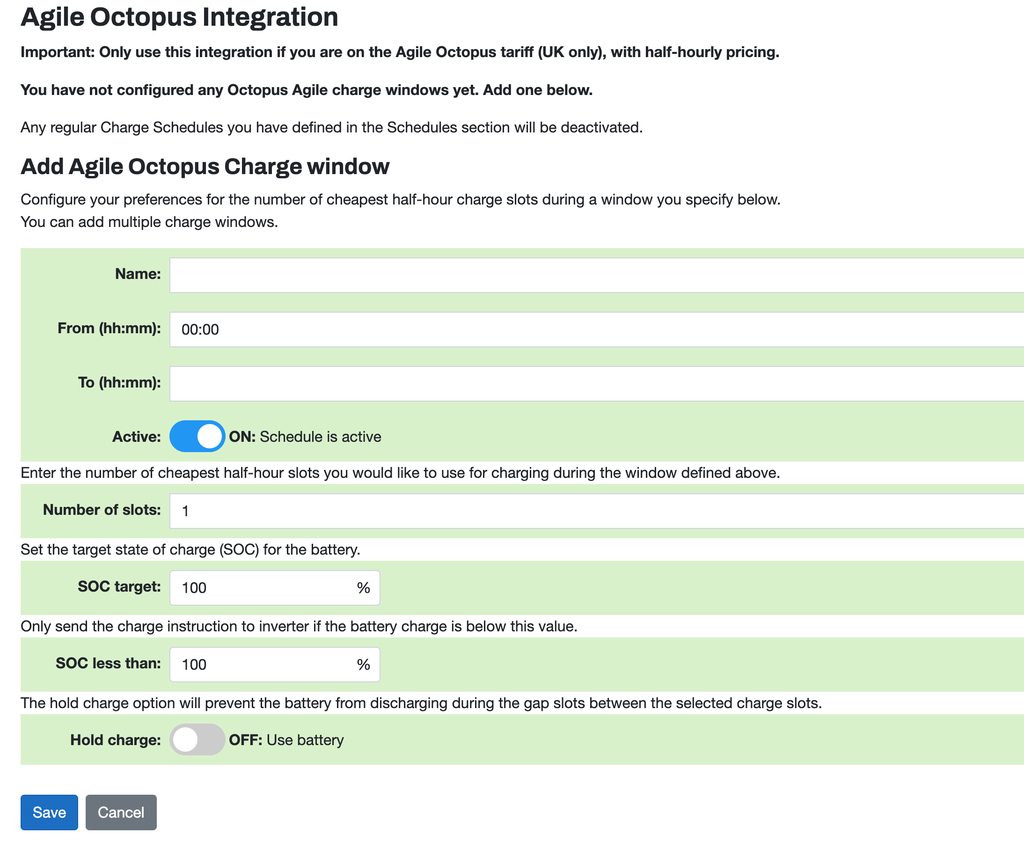
Task: Focus the From (hh:mm) time field
Action: pos(596,329)
